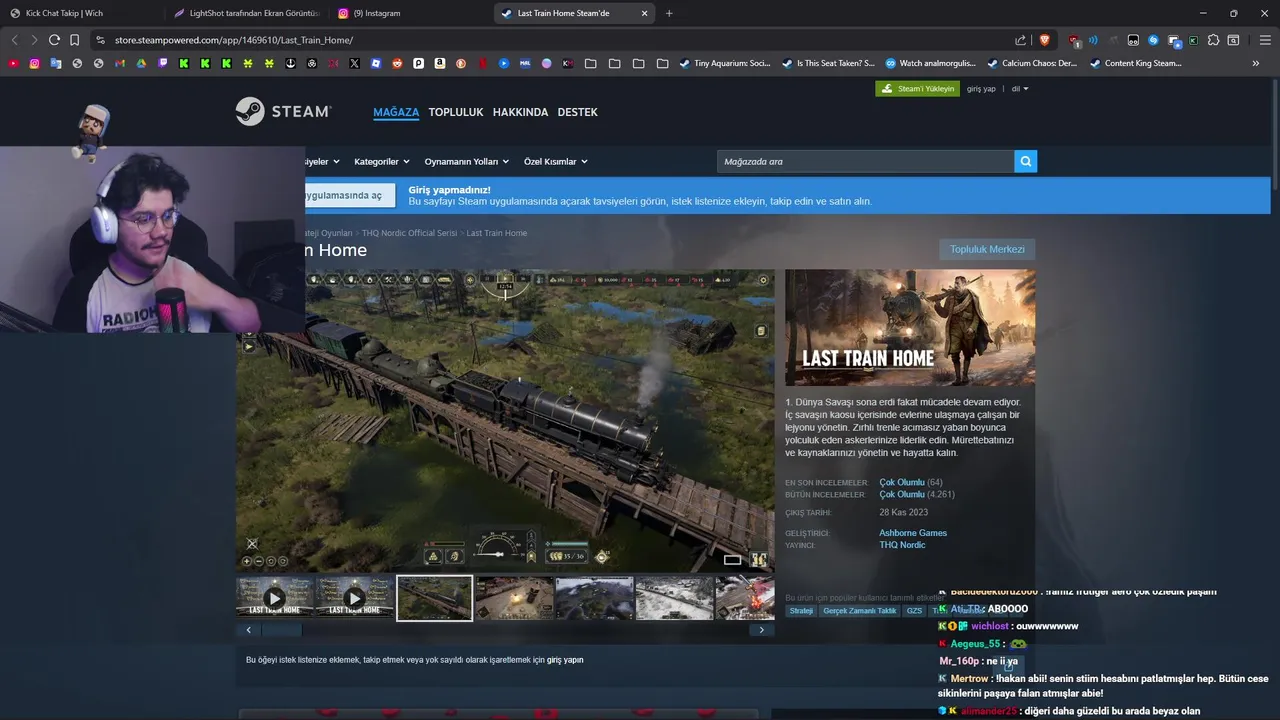Show more bookmarks overflow chevron
This screenshot has height=720, width=1280.
click(x=1256, y=63)
